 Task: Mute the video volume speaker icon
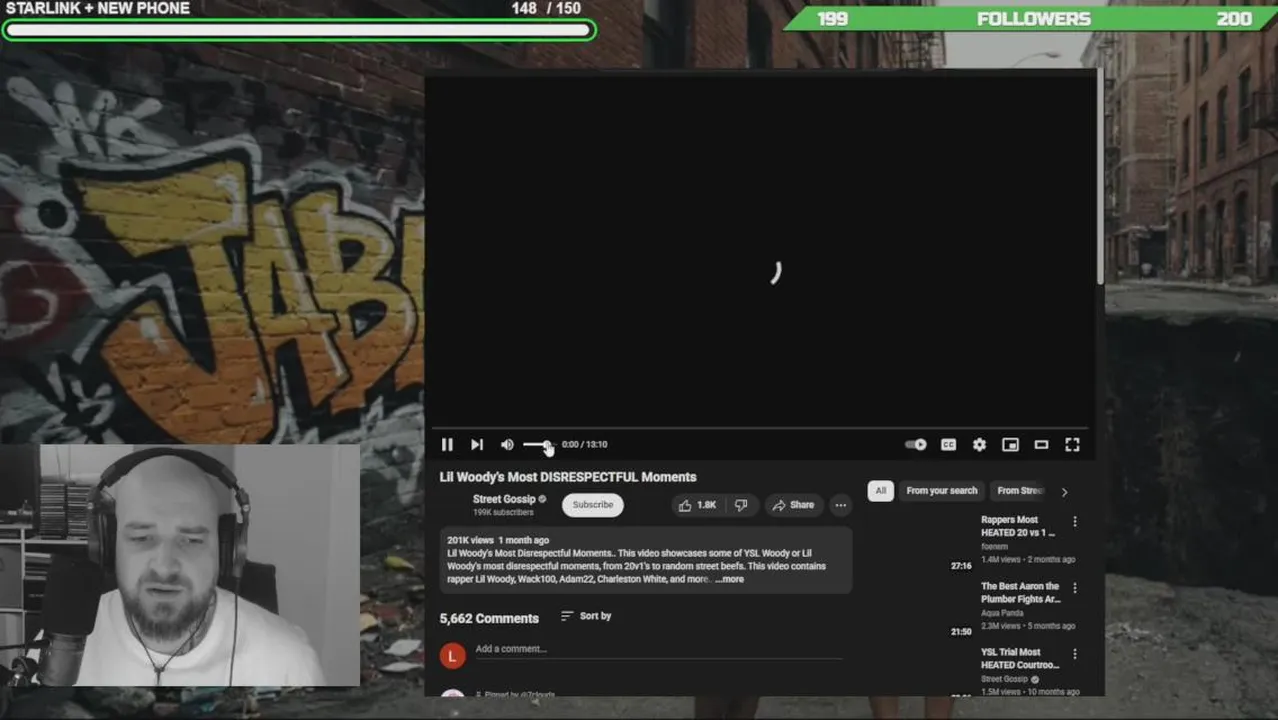pyautogui.click(x=507, y=445)
